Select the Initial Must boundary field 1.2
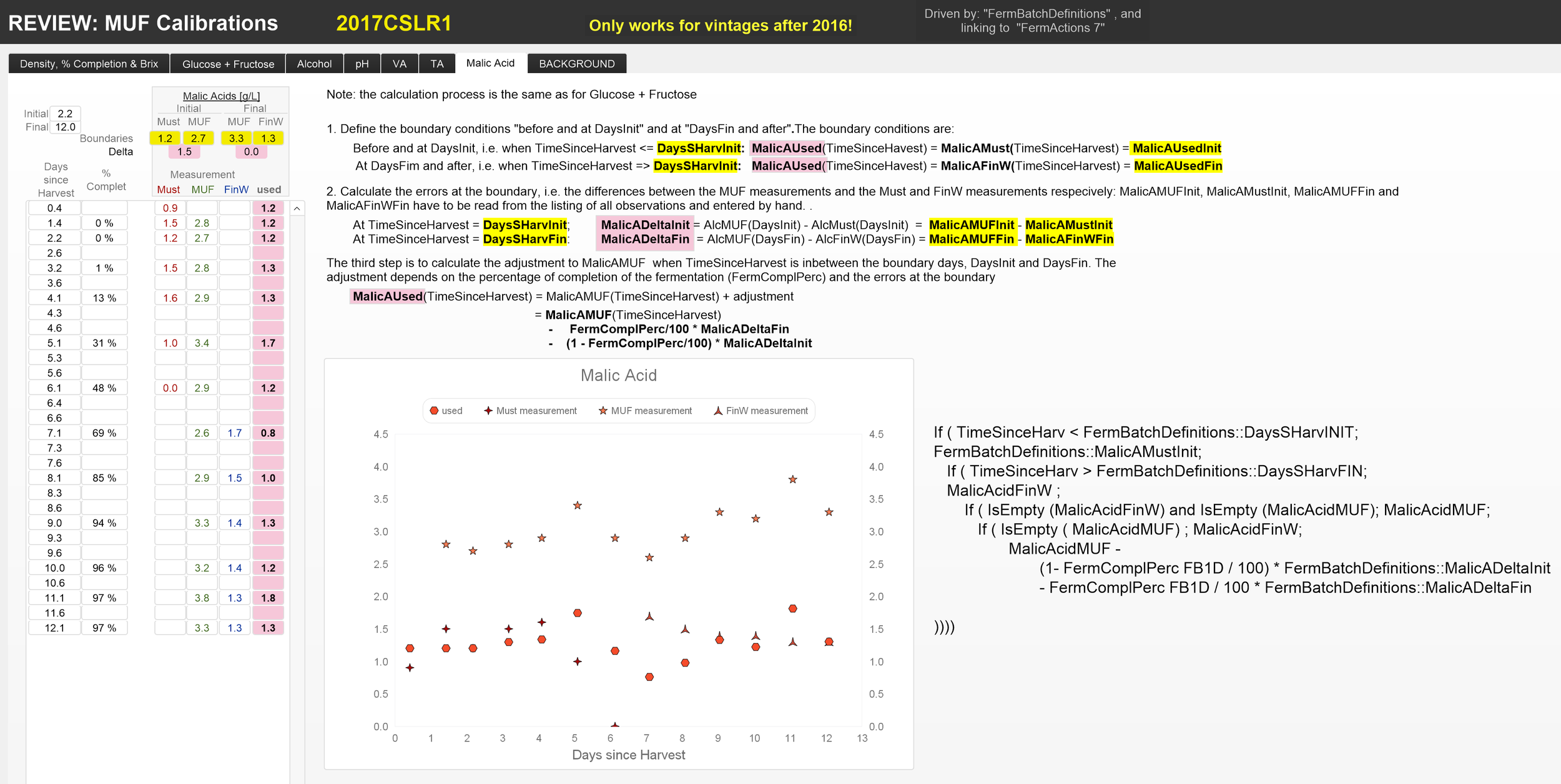The image size is (1561, 784). 165,139
